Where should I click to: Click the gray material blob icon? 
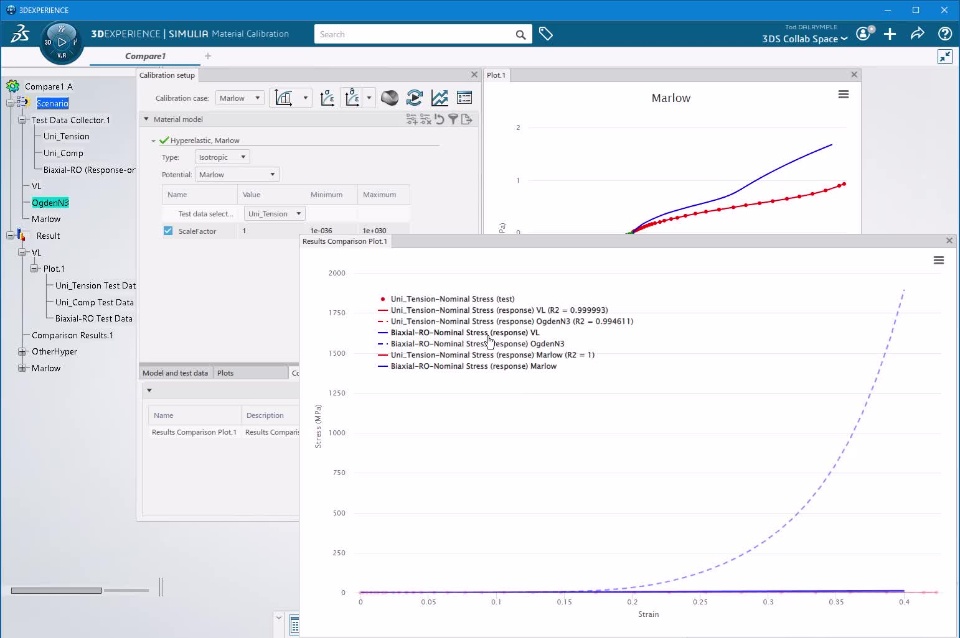point(389,98)
